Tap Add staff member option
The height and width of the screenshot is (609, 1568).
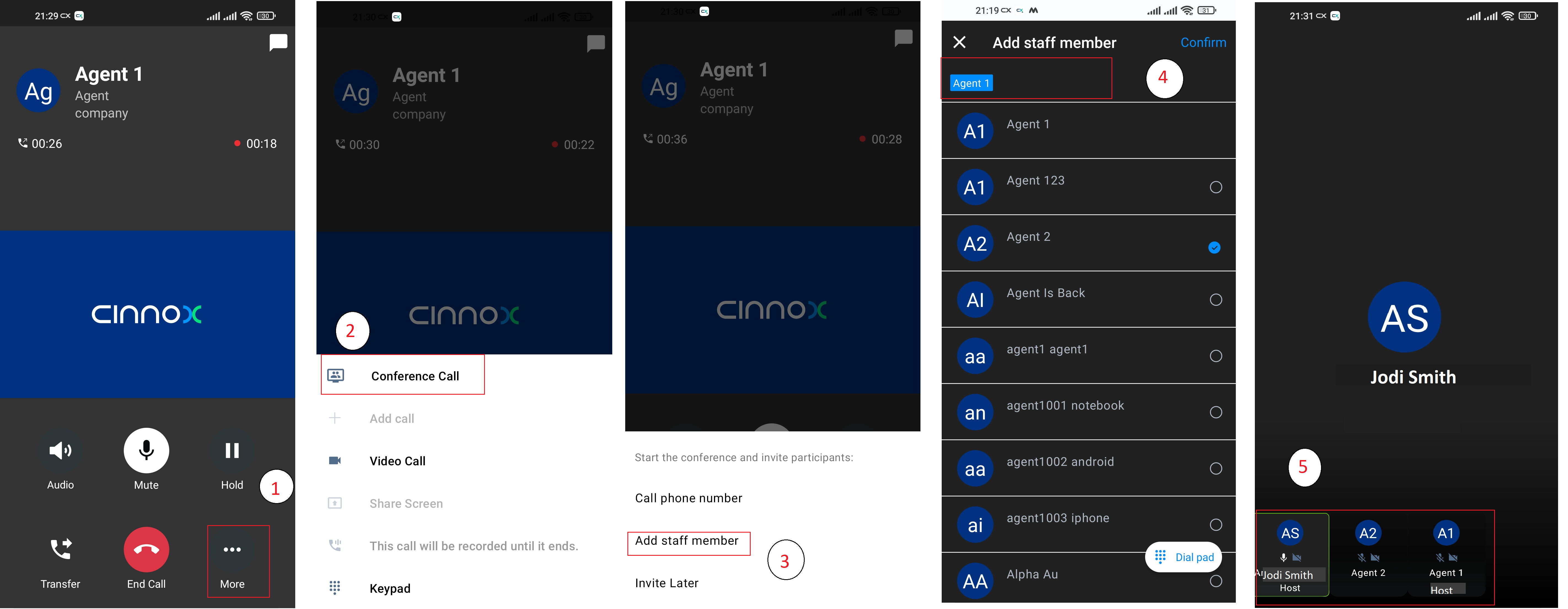coord(687,541)
